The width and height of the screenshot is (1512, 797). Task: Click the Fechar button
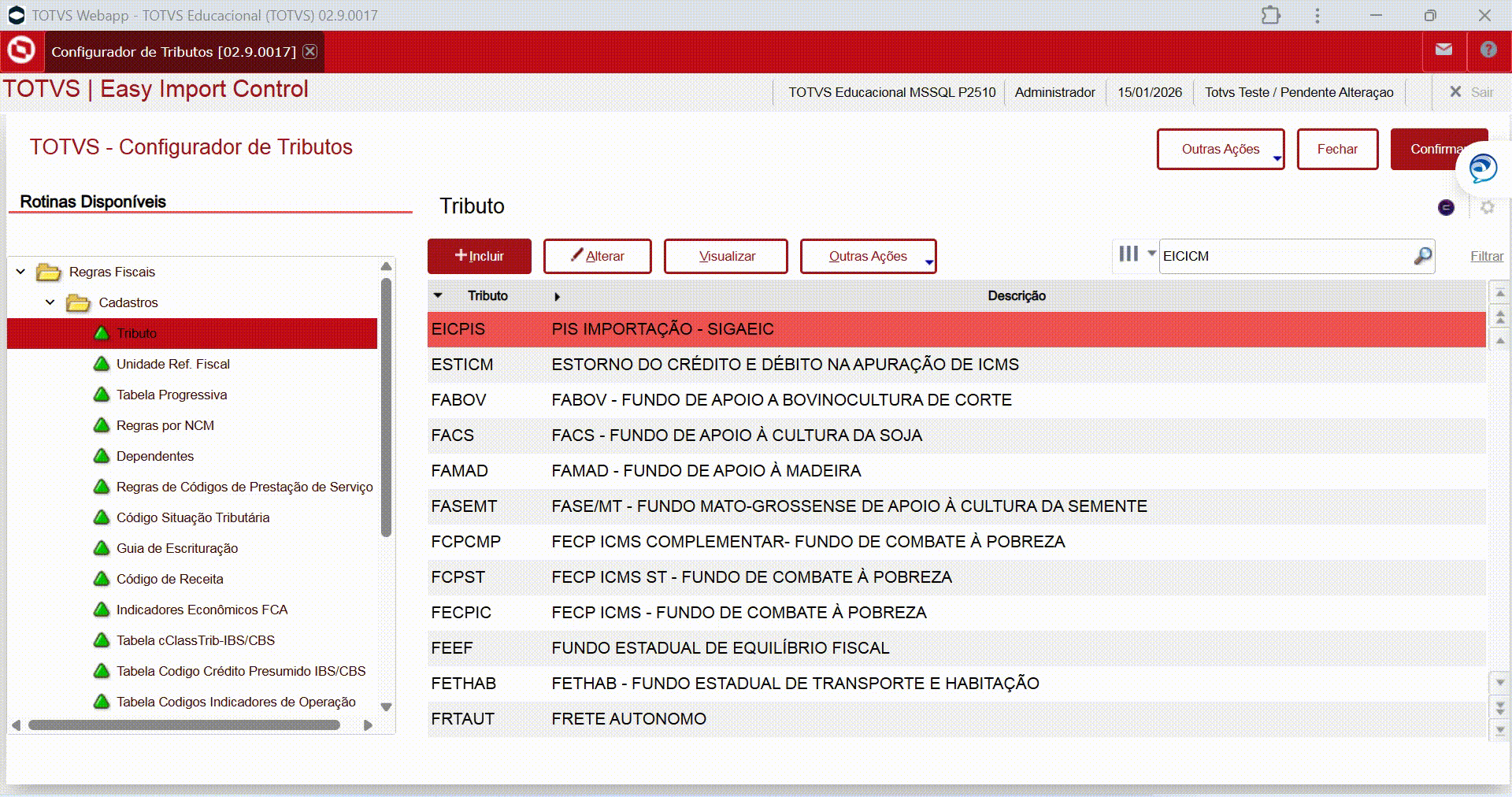pos(1337,149)
